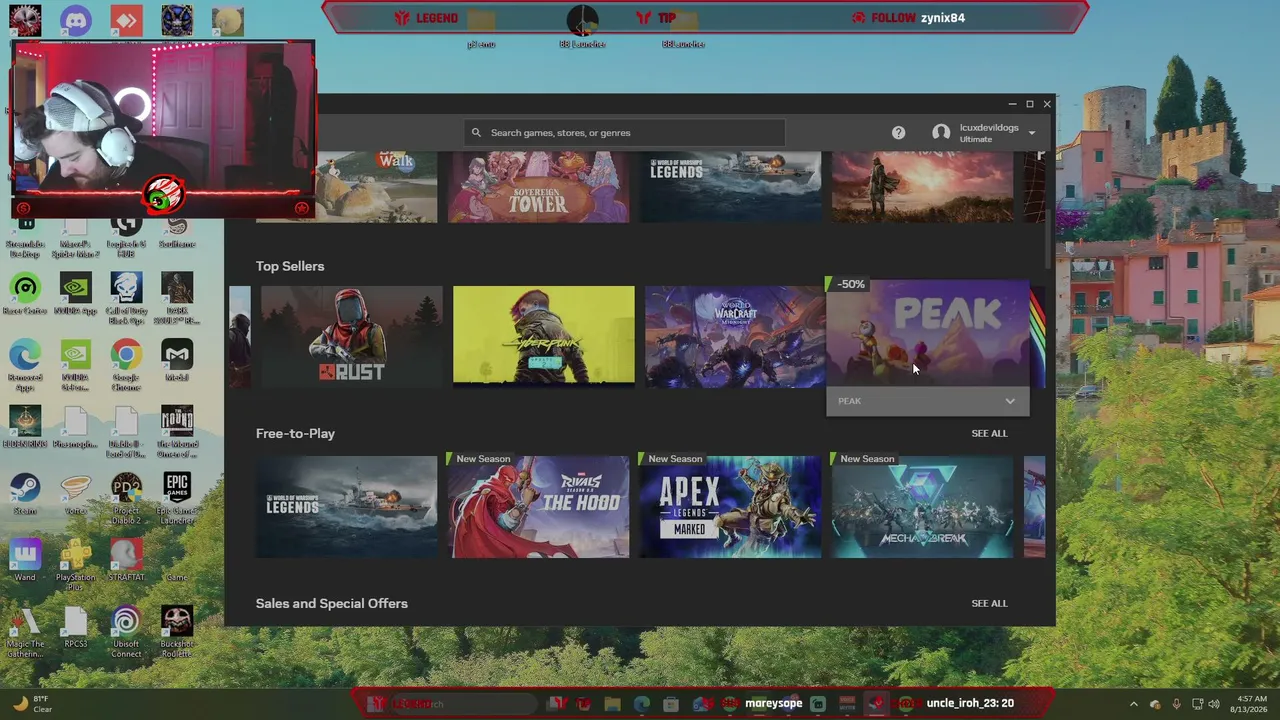This screenshot has width=1280, height=720.
Task: Focus the search games, stores, or genres field
Action: (624, 132)
